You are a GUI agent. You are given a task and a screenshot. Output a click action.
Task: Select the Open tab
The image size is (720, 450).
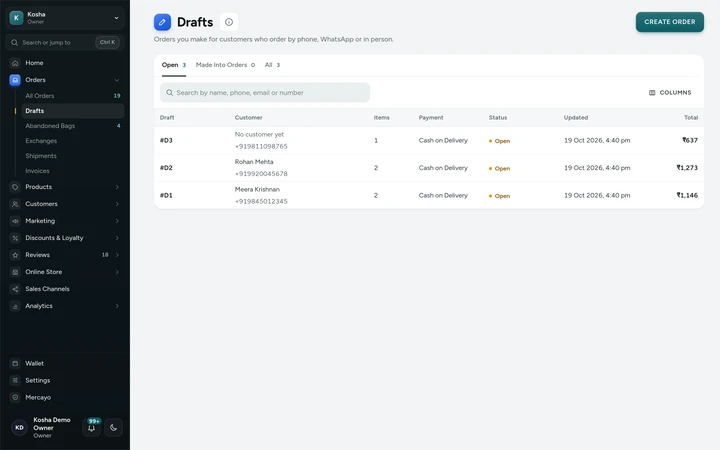click(x=174, y=65)
